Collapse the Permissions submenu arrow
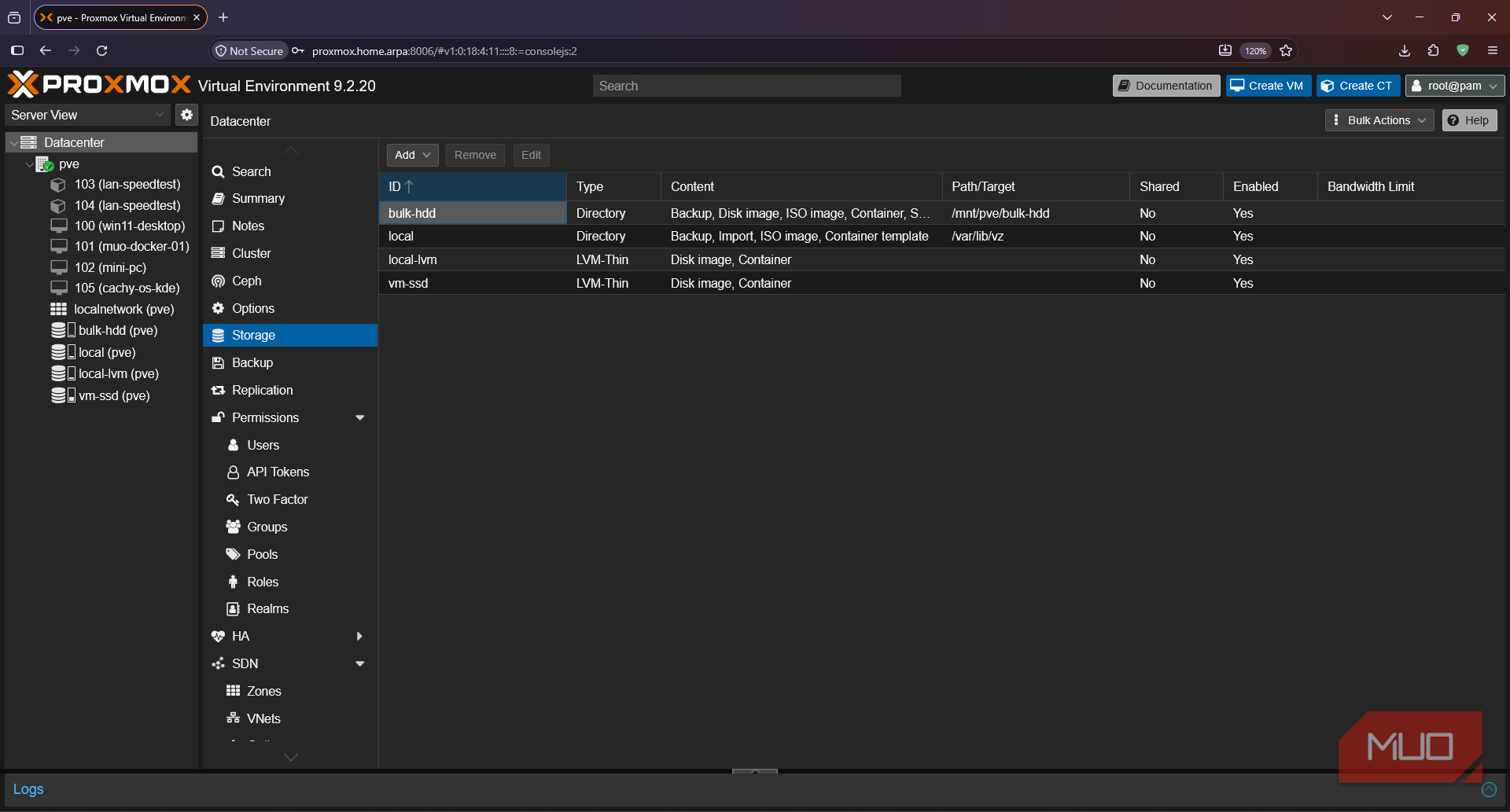The height and width of the screenshot is (812, 1510). [360, 417]
